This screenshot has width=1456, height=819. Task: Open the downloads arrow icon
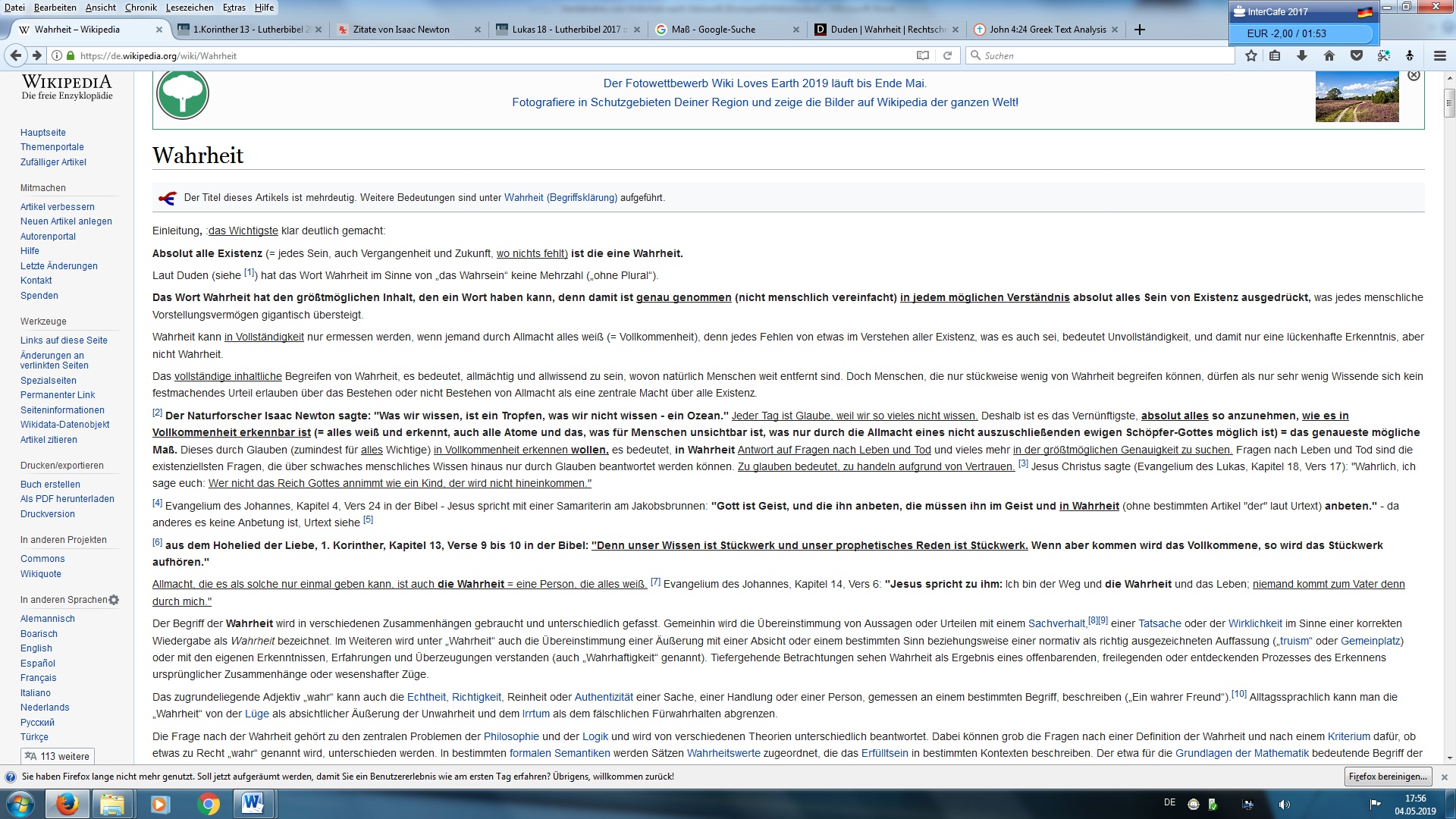click(x=1302, y=55)
